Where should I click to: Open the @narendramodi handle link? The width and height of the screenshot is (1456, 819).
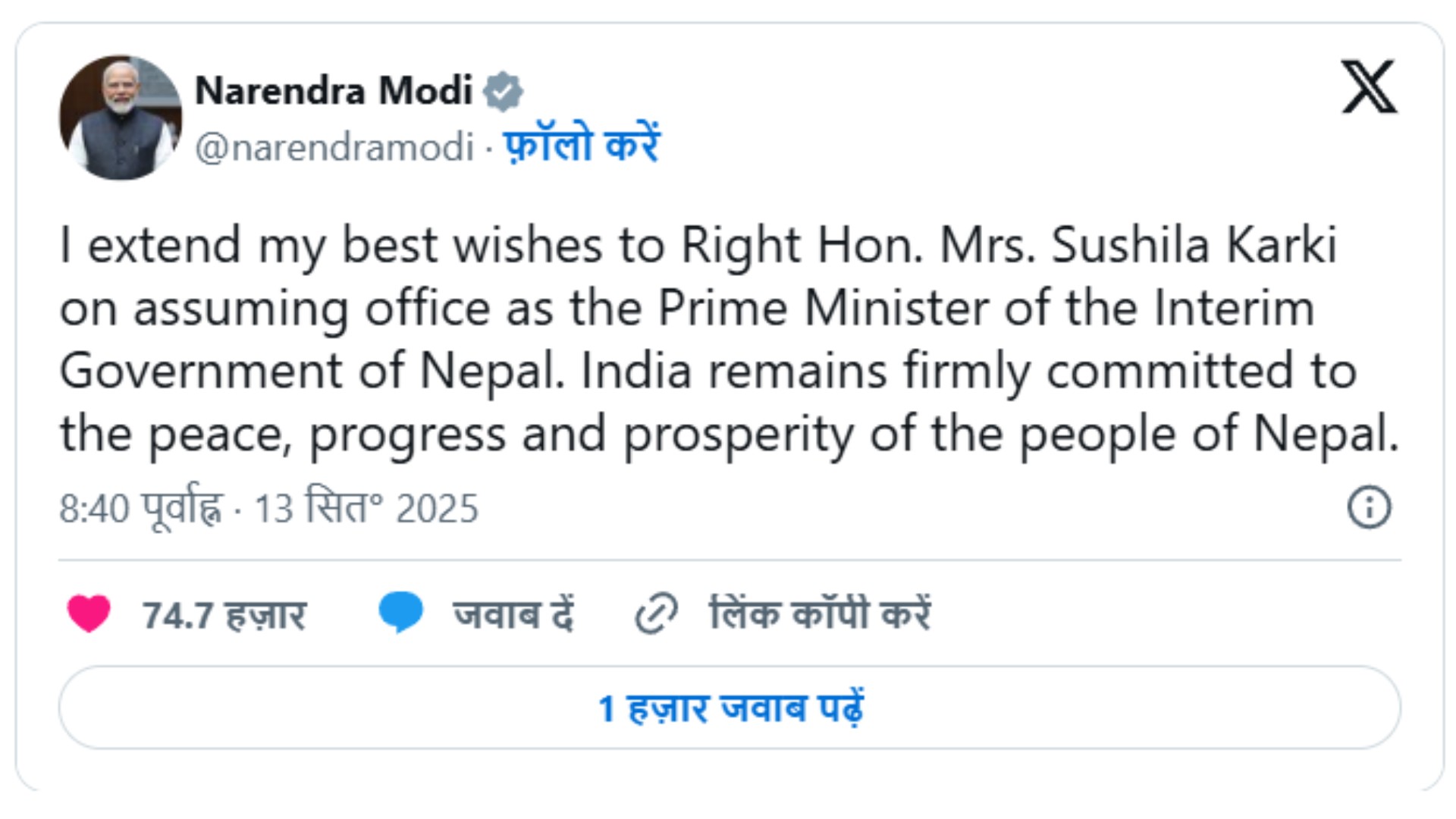tap(334, 146)
